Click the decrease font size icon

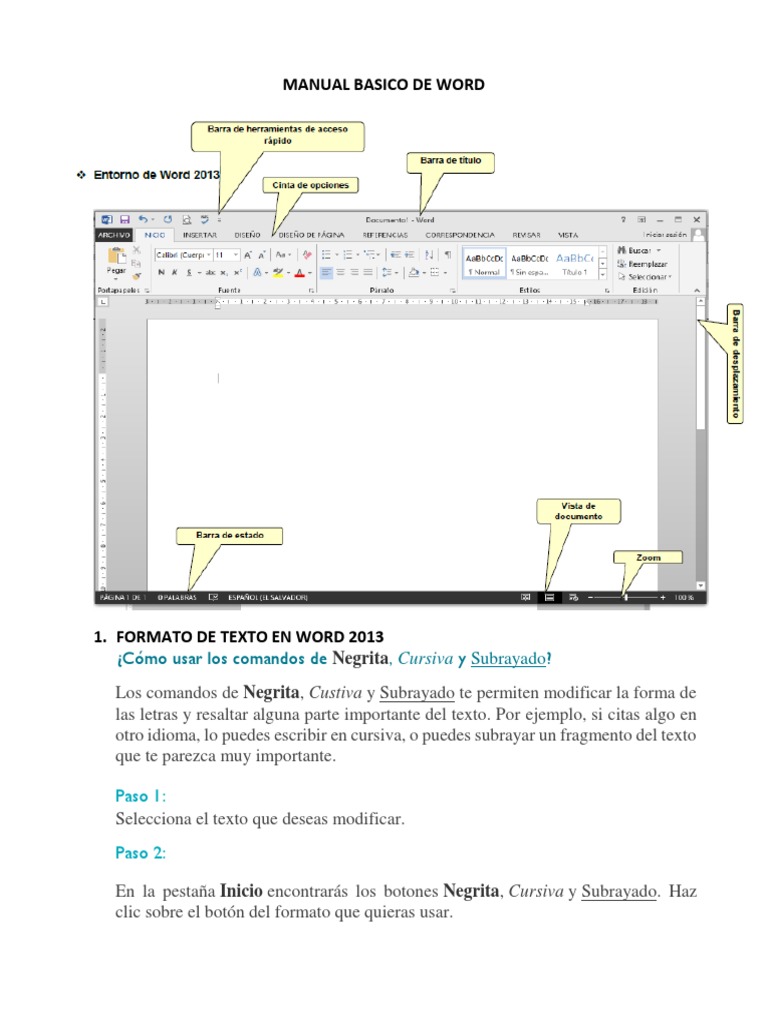point(261,255)
